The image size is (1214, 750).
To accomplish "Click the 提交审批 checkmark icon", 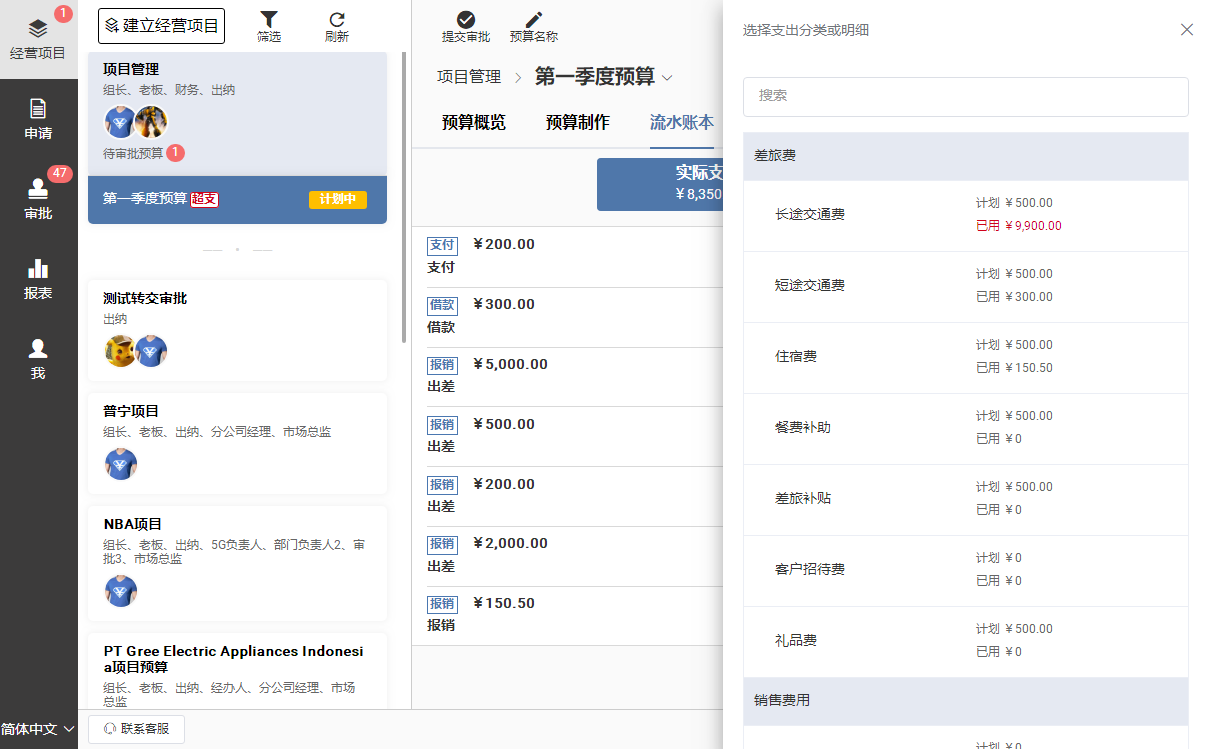I will 466,20.
